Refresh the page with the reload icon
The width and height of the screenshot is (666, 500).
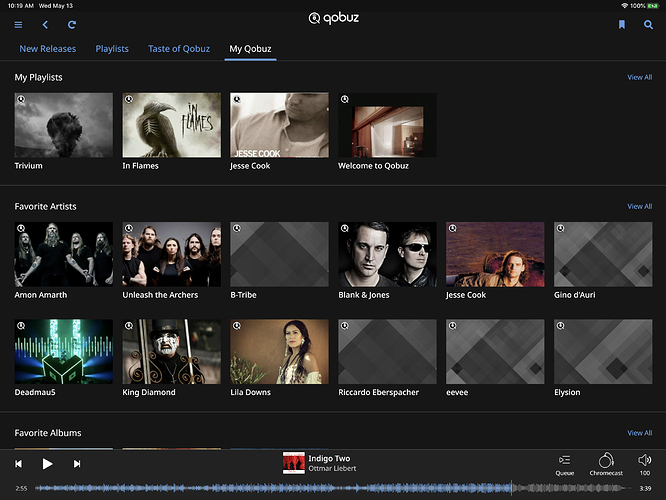pyautogui.click(x=72, y=25)
